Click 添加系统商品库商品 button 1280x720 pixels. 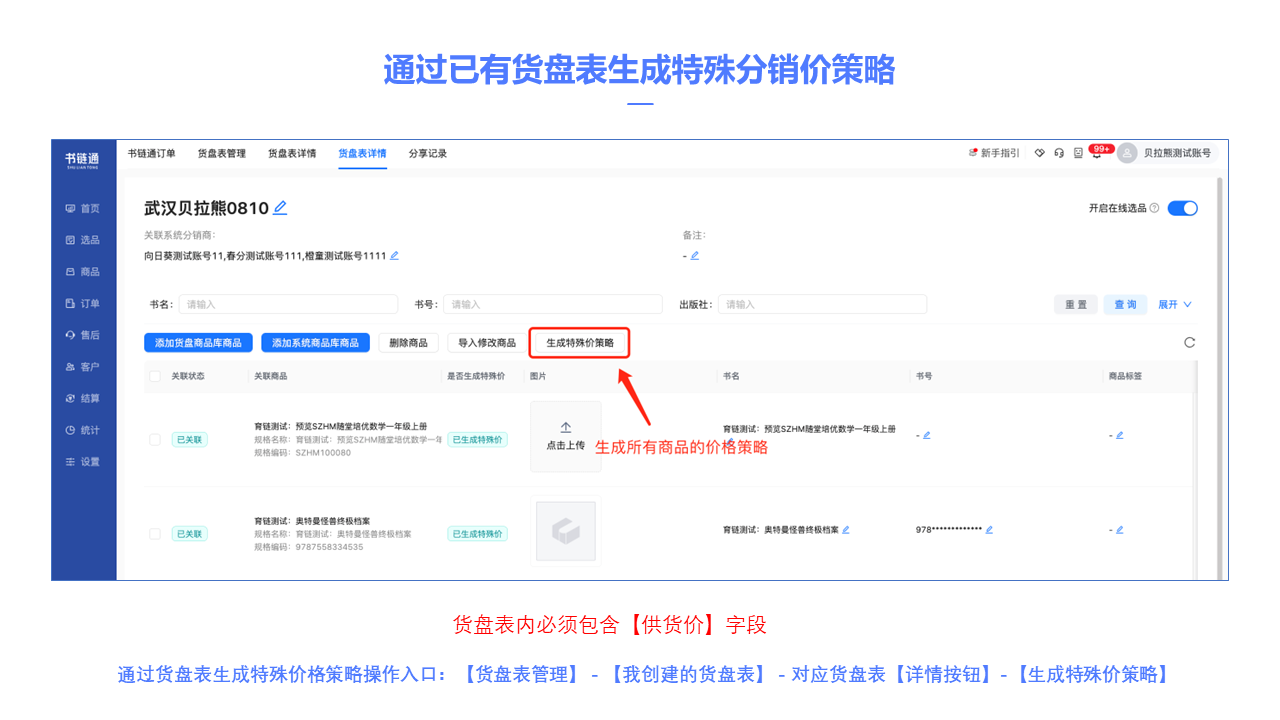pyautogui.click(x=316, y=343)
